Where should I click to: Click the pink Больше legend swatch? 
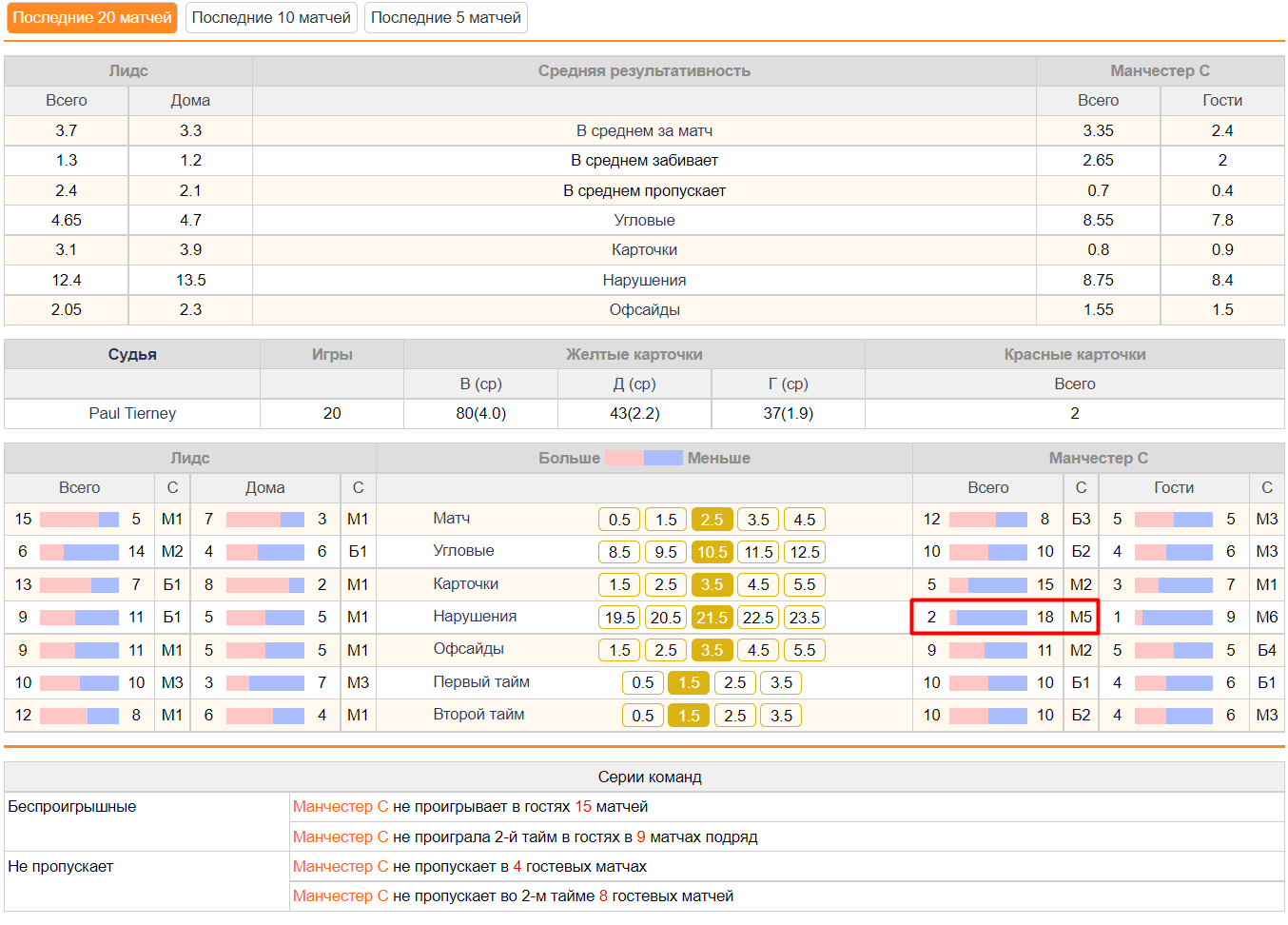(x=624, y=458)
